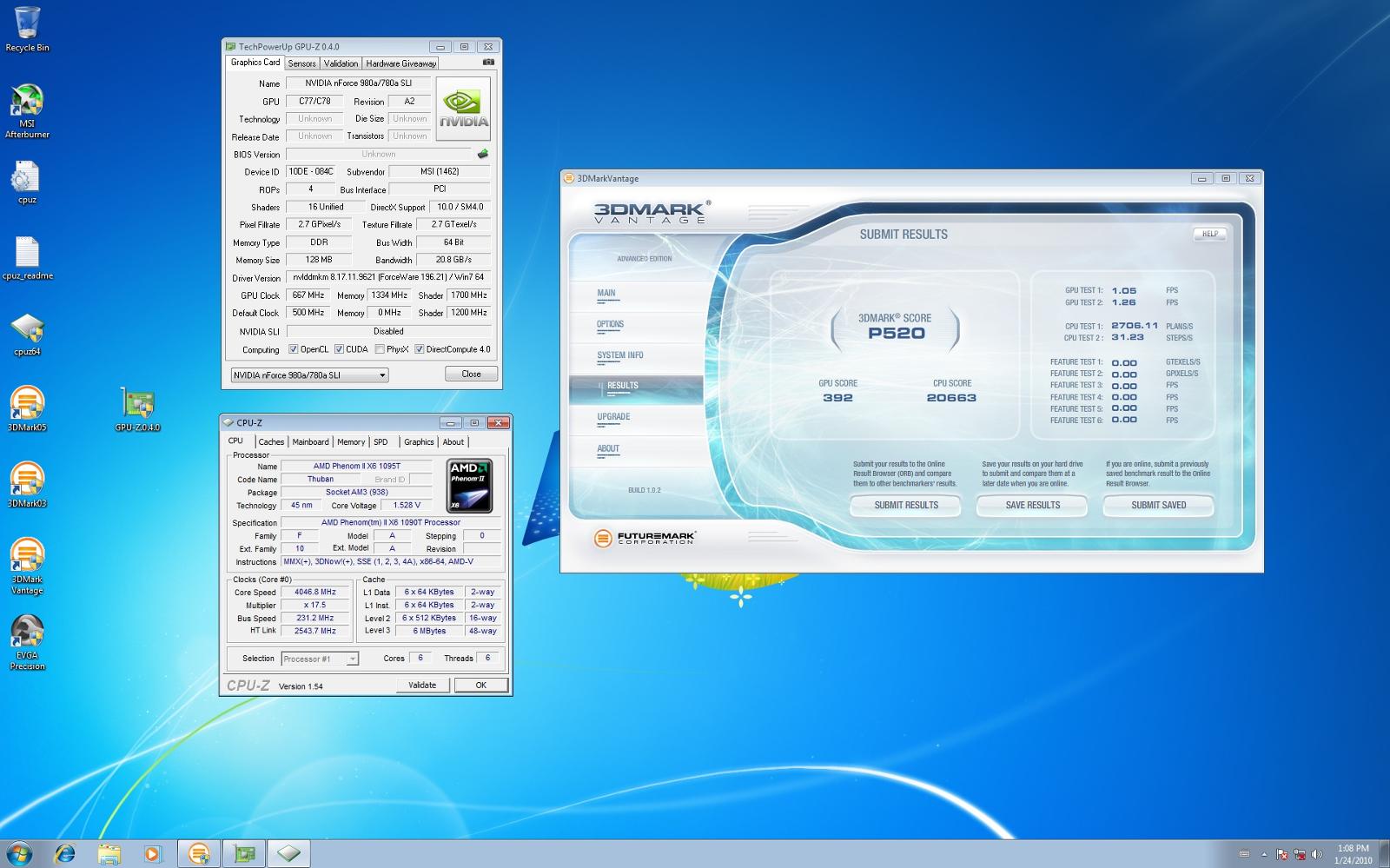Viewport: 1390px width, 868px height.
Task: Open Hardware Giveaway tab in GPU-Z
Action: coord(400,63)
